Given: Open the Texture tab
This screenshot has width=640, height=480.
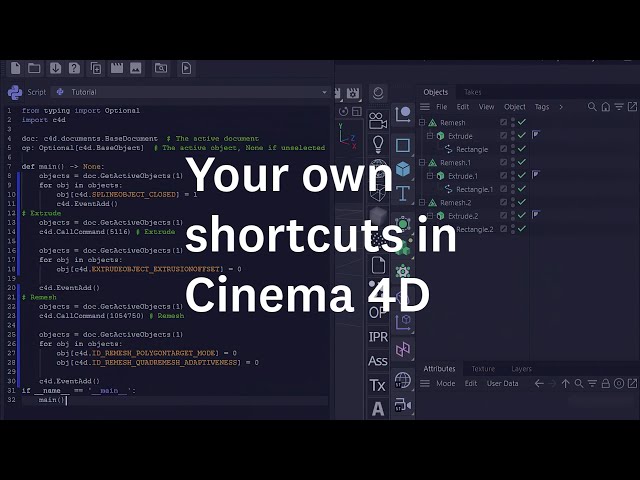Looking at the screenshot, I should click(483, 369).
